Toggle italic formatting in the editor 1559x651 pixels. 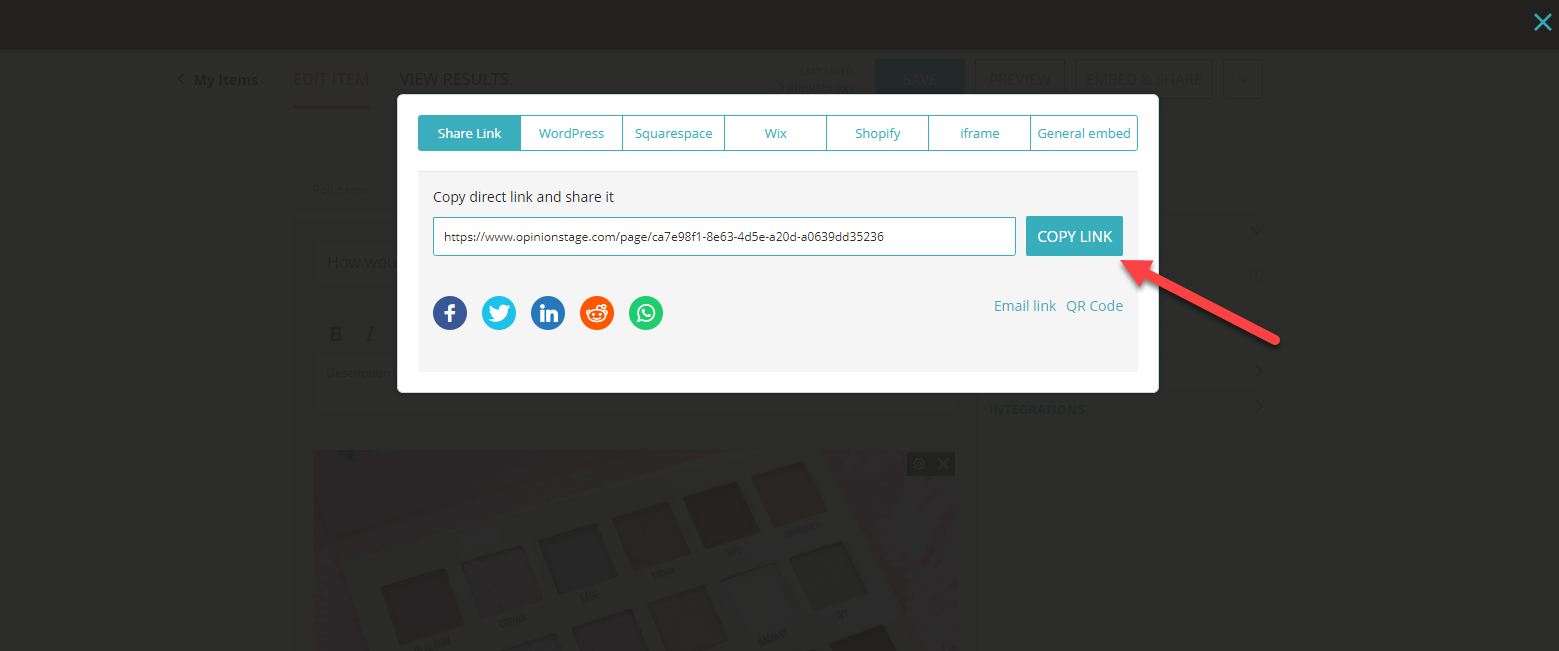(370, 334)
